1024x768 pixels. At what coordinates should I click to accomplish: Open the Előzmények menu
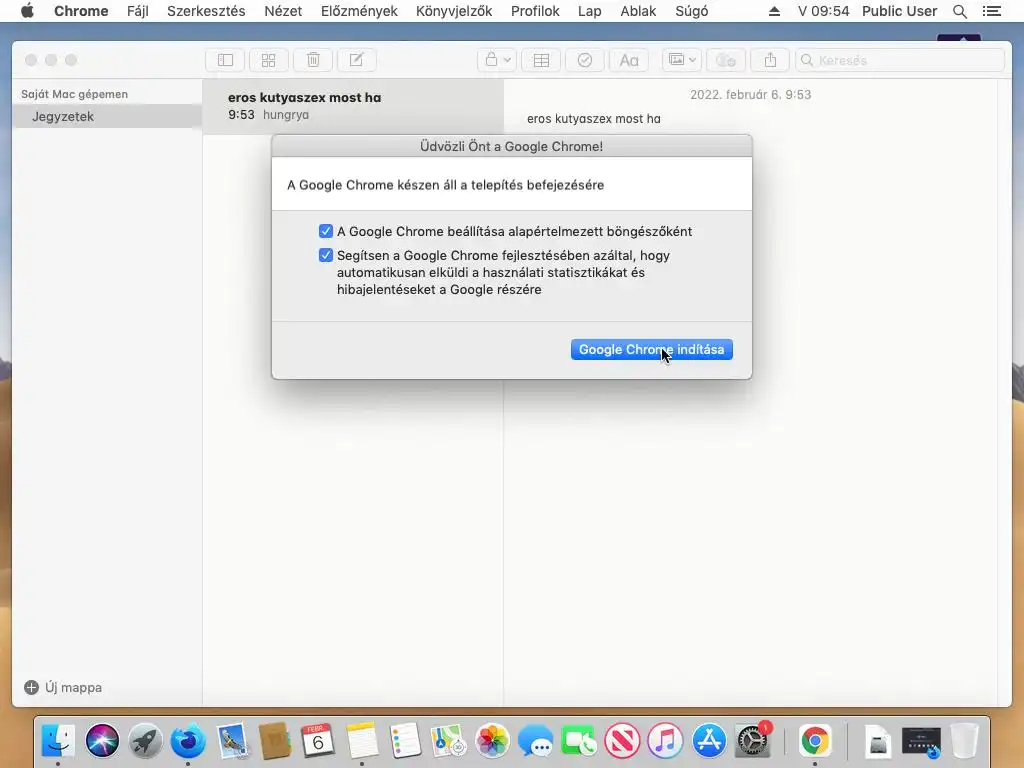(x=359, y=11)
